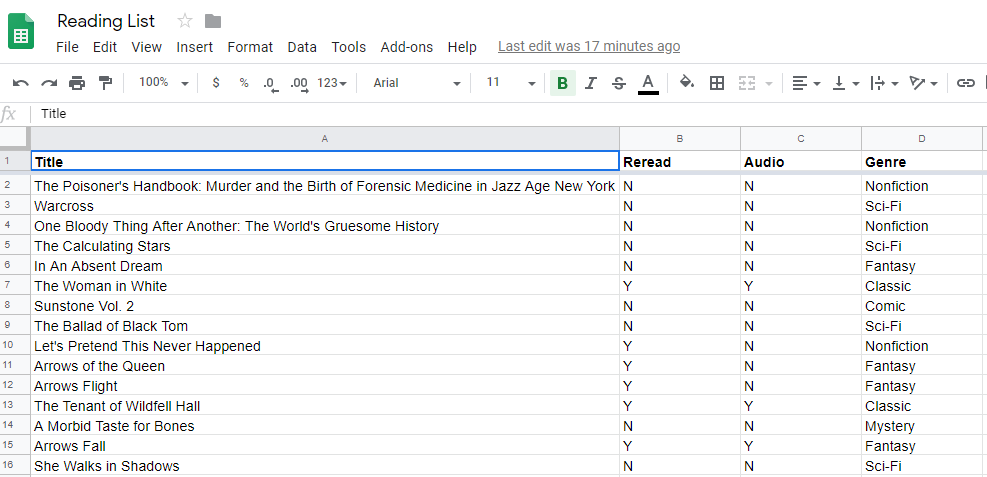This screenshot has width=987, height=477.
Task: Click the Undo arrow icon
Action: [21, 83]
